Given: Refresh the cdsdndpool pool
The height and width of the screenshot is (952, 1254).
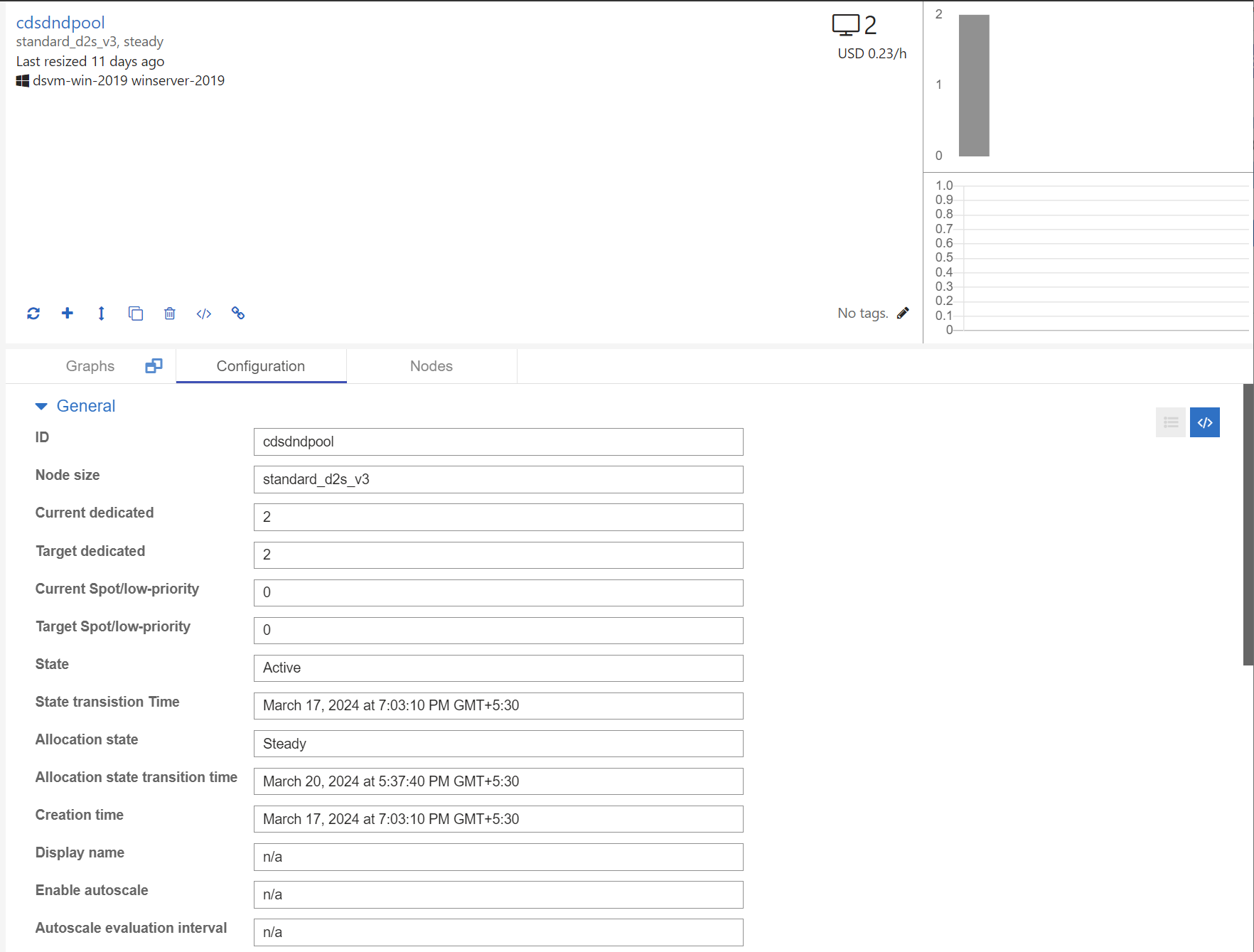Looking at the screenshot, I should [33, 313].
